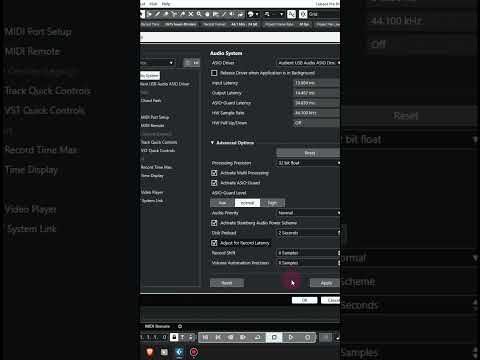Click the Output Latency value field
The image size is (480, 360).
coord(316,93)
